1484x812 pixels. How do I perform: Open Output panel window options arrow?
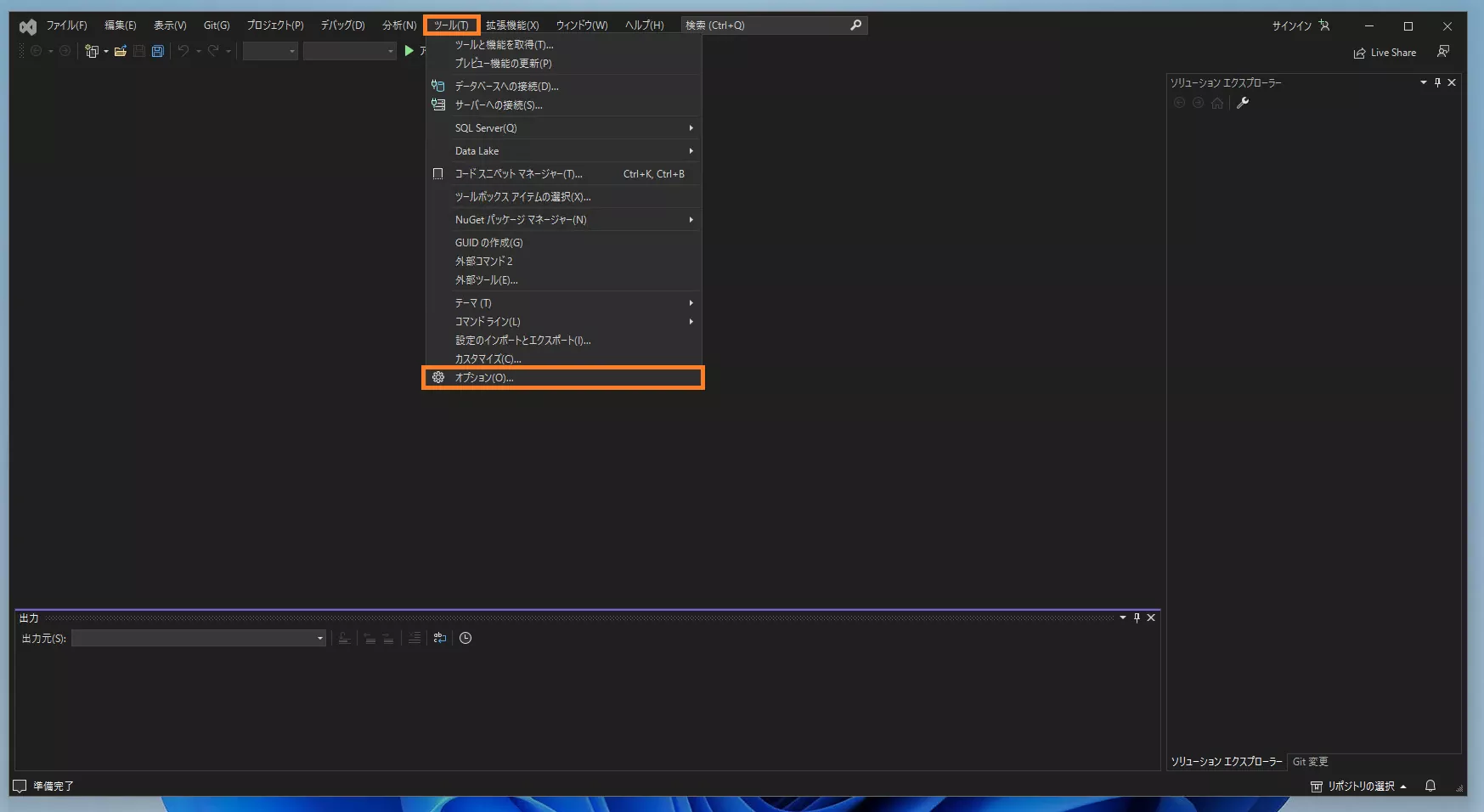coord(1123,617)
